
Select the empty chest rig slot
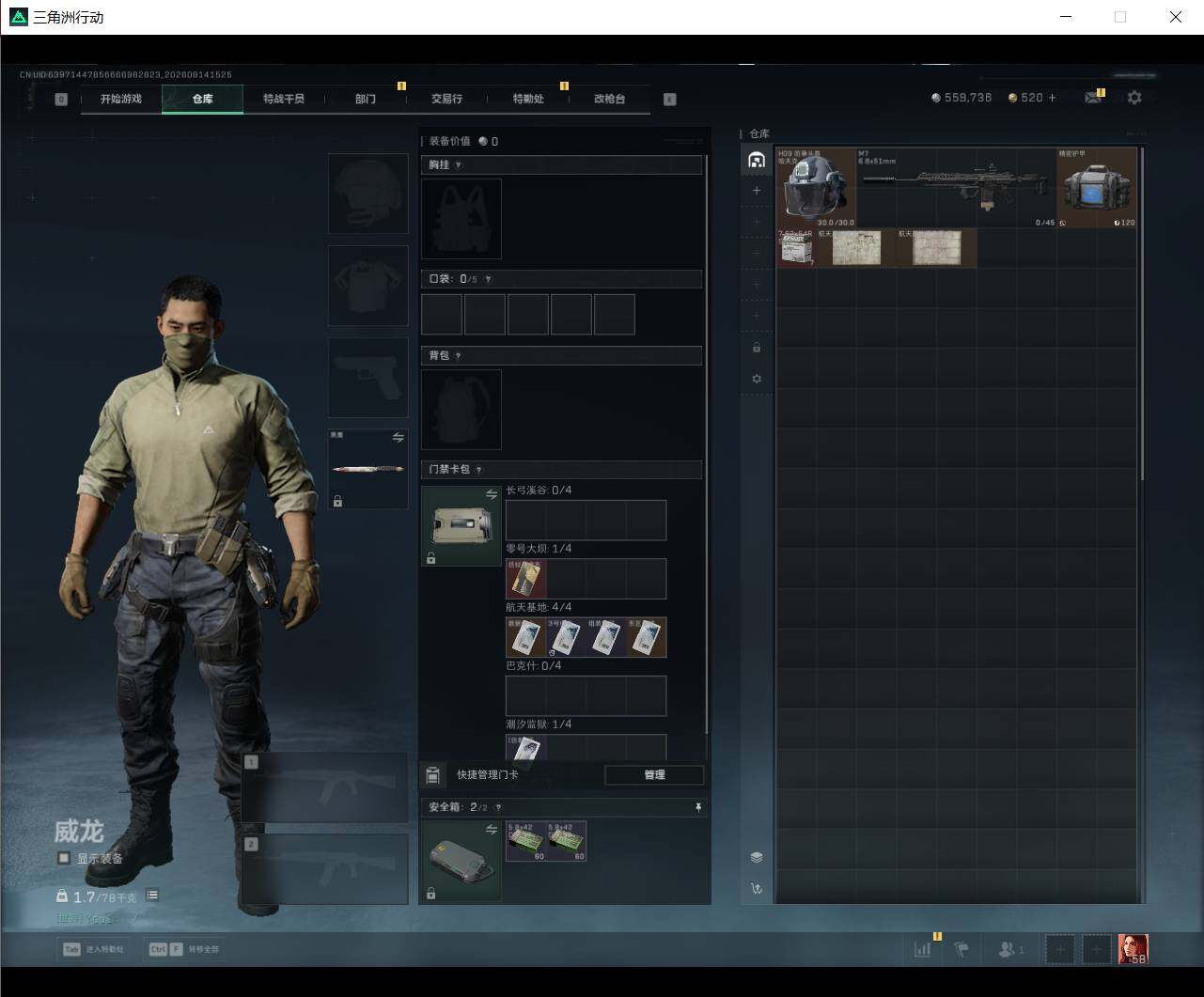[x=461, y=219]
